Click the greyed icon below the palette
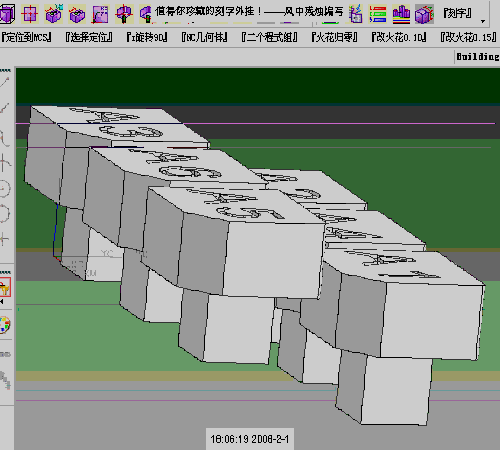Viewport: 500px width, 450px height. coord(5,354)
